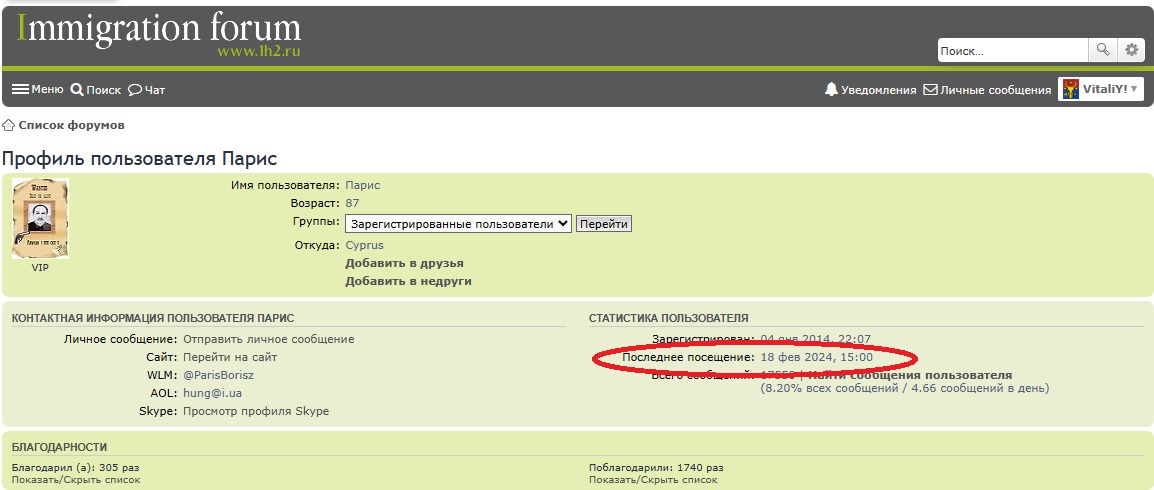
Task: Click the notifications bell icon
Action: pyautogui.click(x=831, y=89)
